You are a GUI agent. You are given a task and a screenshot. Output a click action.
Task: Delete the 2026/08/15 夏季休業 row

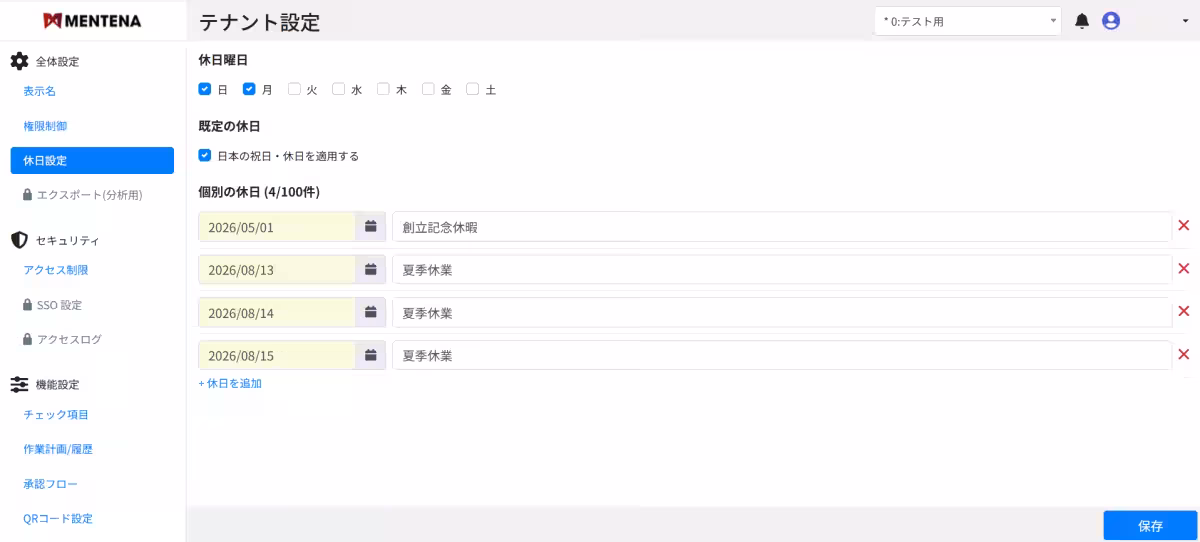point(1184,354)
